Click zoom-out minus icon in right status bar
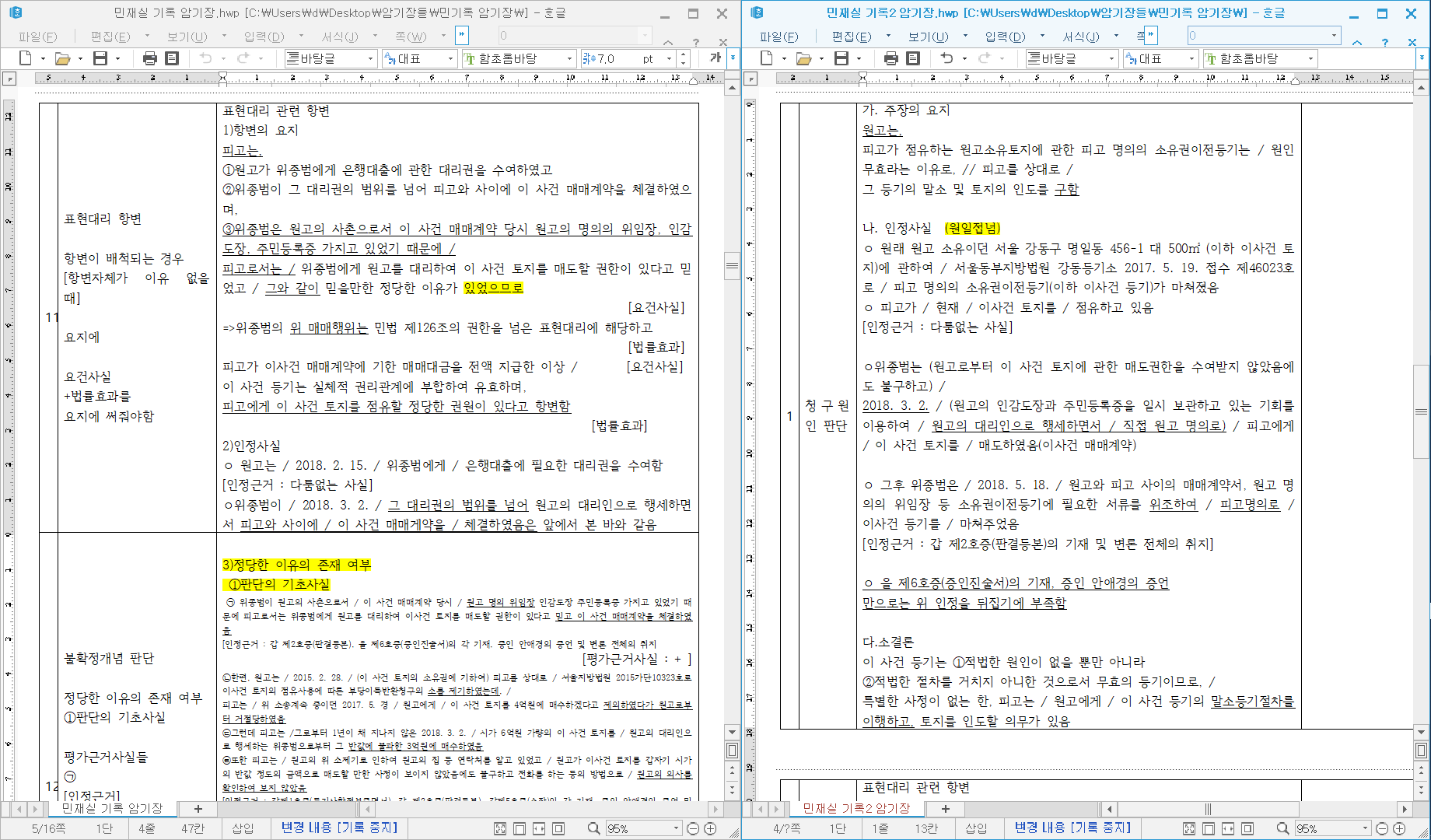 pyautogui.click(x=1382, y=829)
